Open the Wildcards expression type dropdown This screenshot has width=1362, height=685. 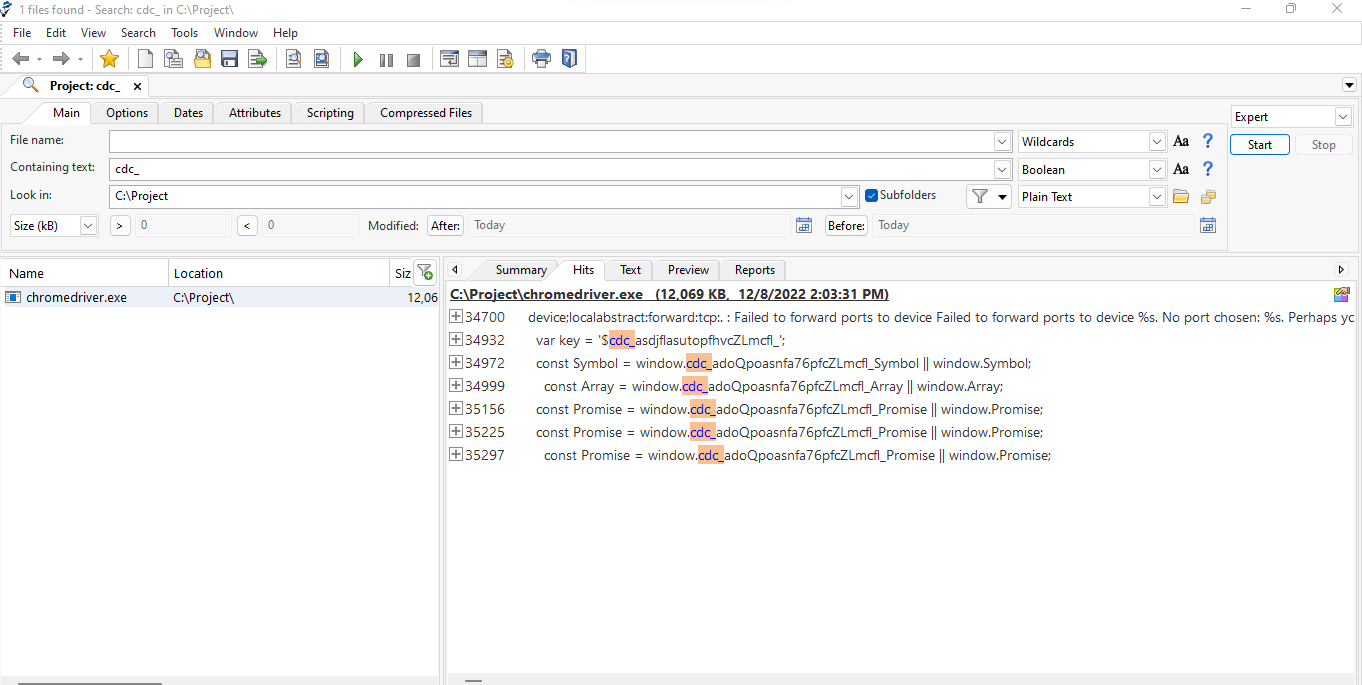1157,142
